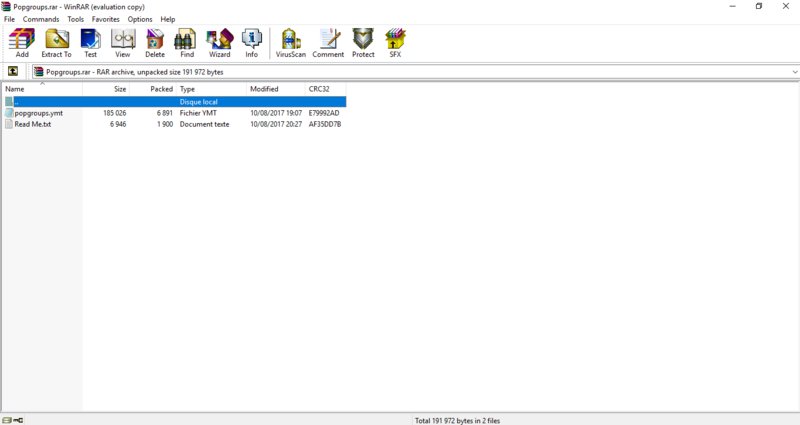Open the Find tool
Screen dimensions: 800x425
(186, 42)
